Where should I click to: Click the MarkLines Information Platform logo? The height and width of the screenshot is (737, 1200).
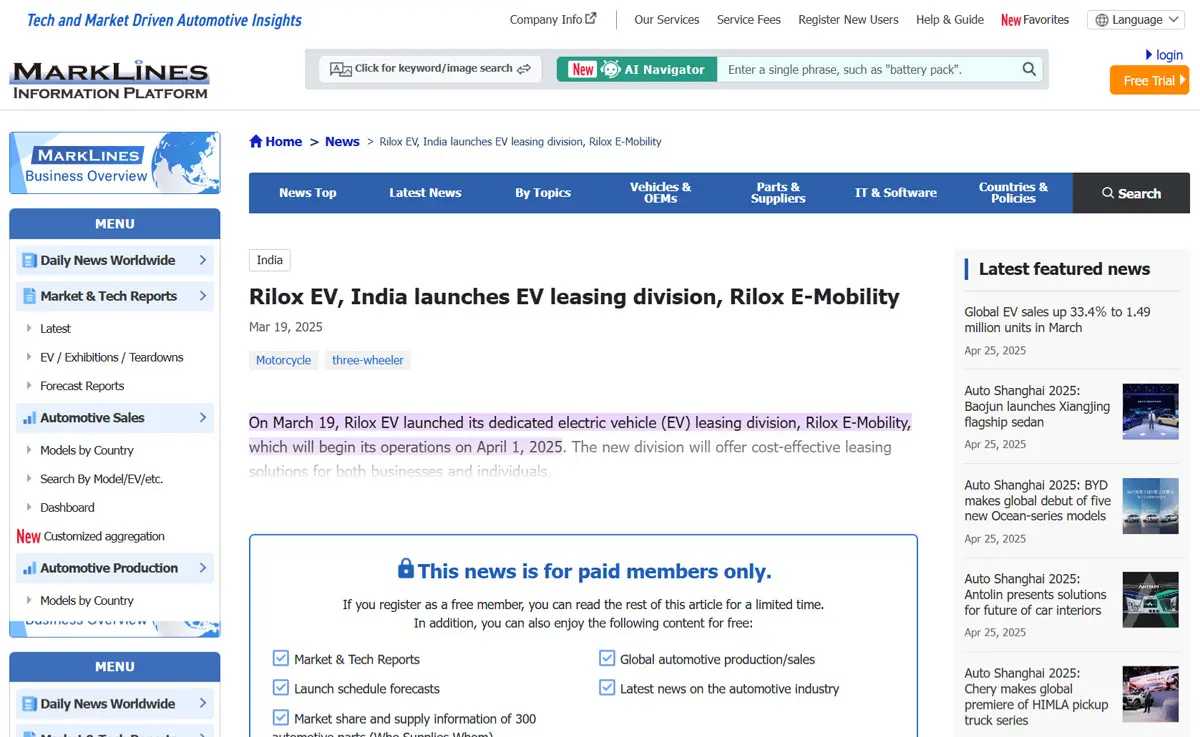[110, 80]
